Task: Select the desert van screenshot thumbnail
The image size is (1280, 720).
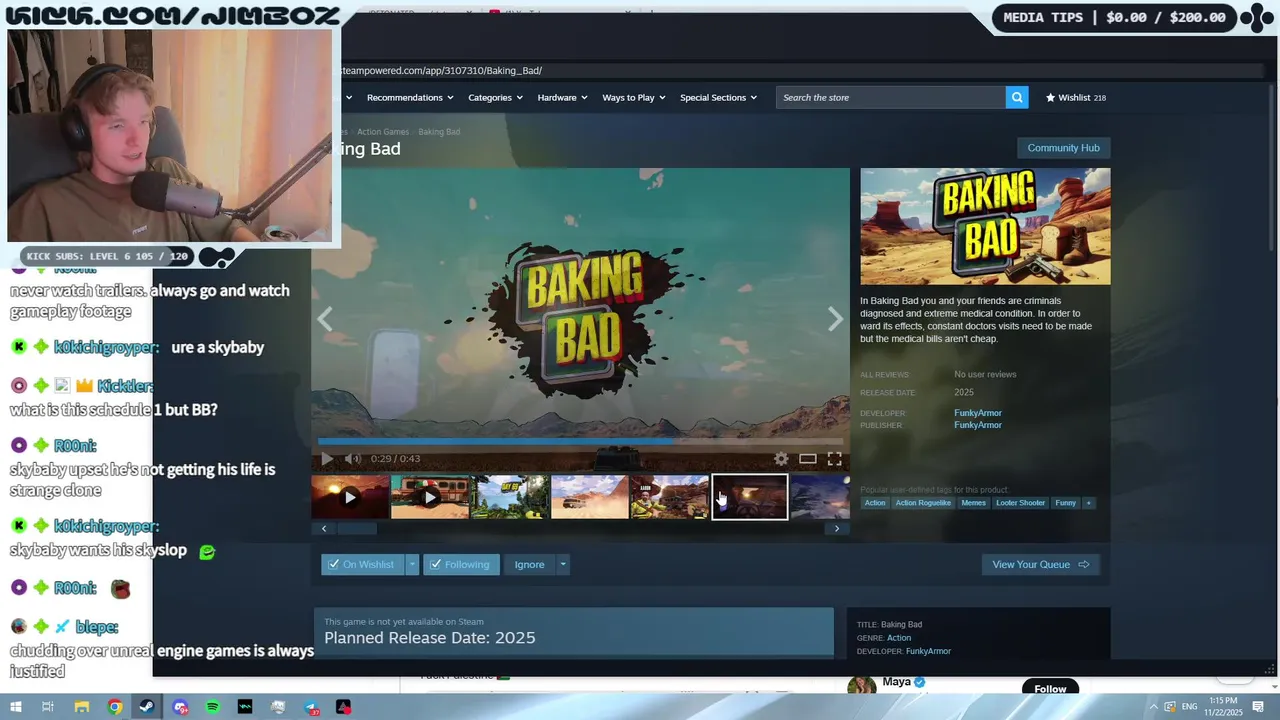Action: coord(590,497)
